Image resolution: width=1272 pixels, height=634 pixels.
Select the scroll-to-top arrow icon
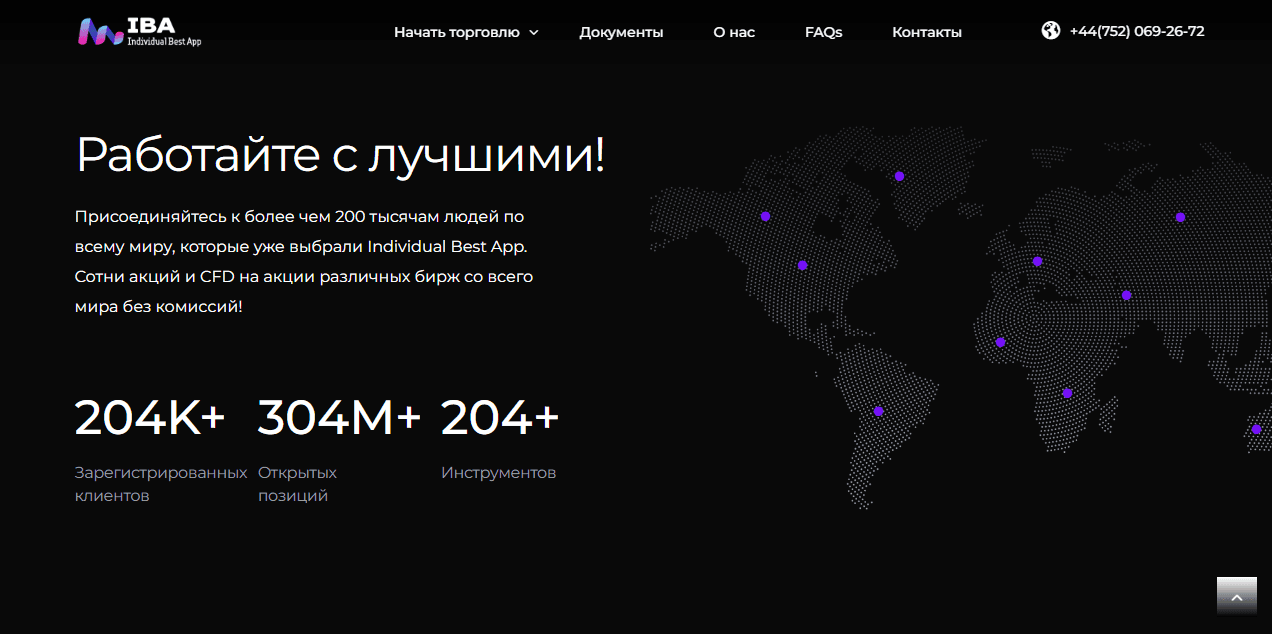point(1237,595)
